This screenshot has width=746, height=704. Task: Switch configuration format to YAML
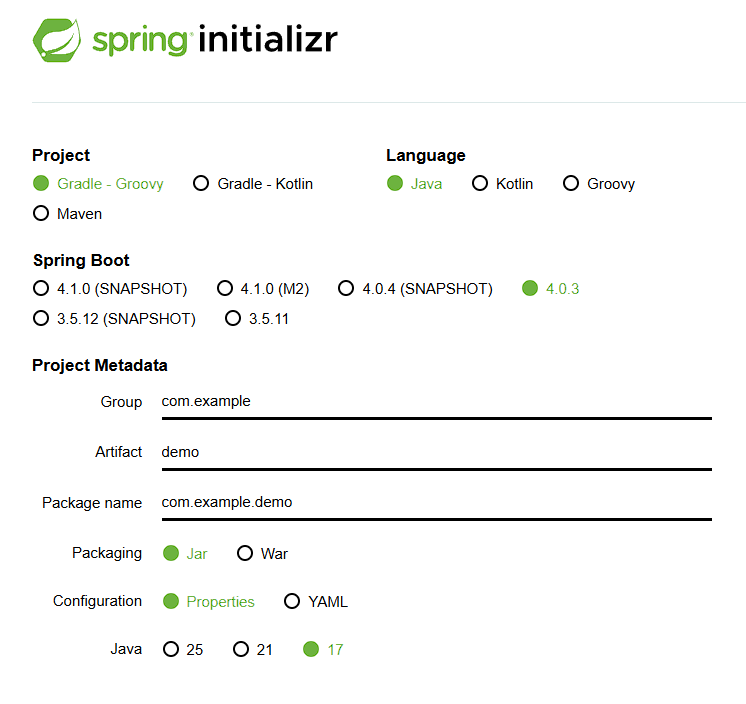pos(292,602)
